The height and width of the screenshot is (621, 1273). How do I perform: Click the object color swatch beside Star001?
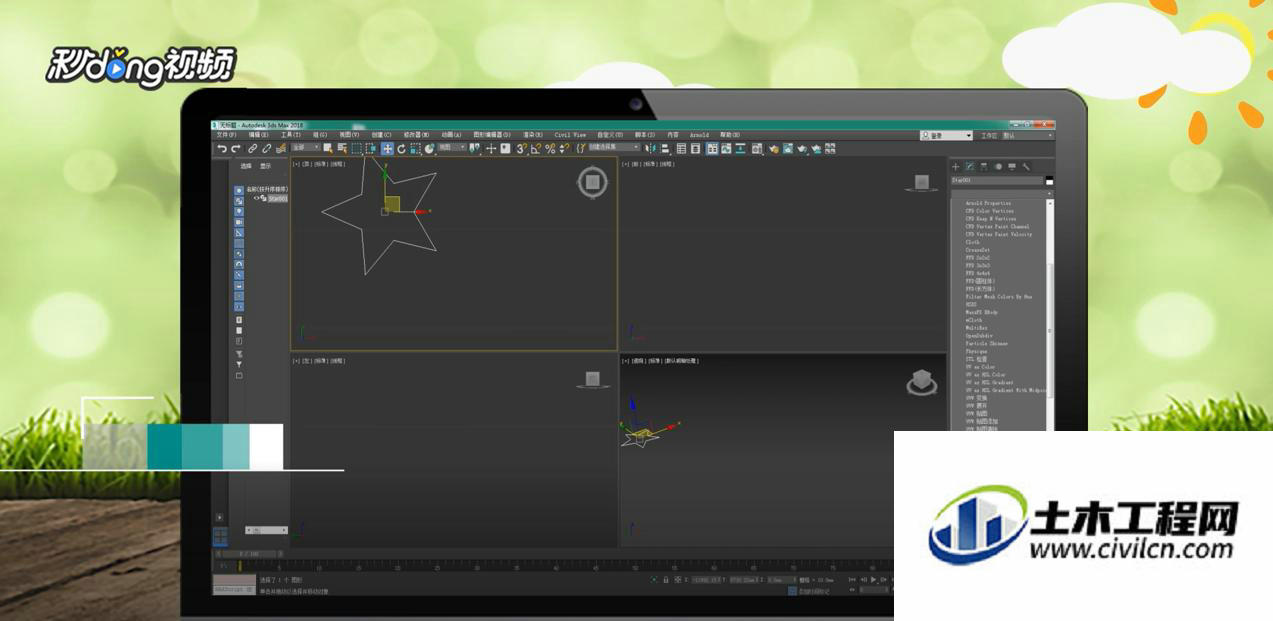click(x=1049, y=180)
